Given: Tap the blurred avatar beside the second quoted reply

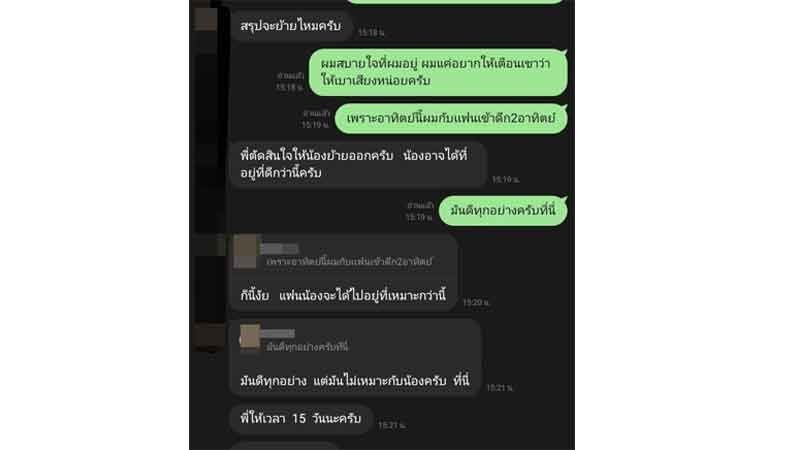Looking at the screenshot, I should tap(209, 337).
